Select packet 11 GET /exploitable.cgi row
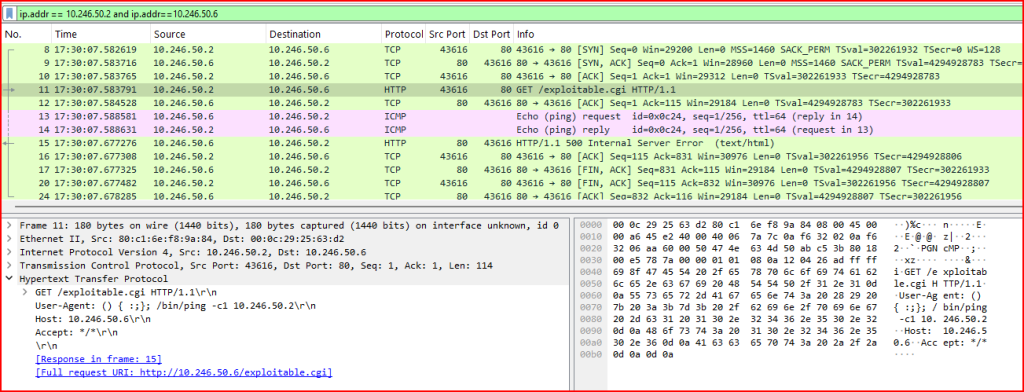This screenshot has width=1024, height=392. tap(512, 90)
